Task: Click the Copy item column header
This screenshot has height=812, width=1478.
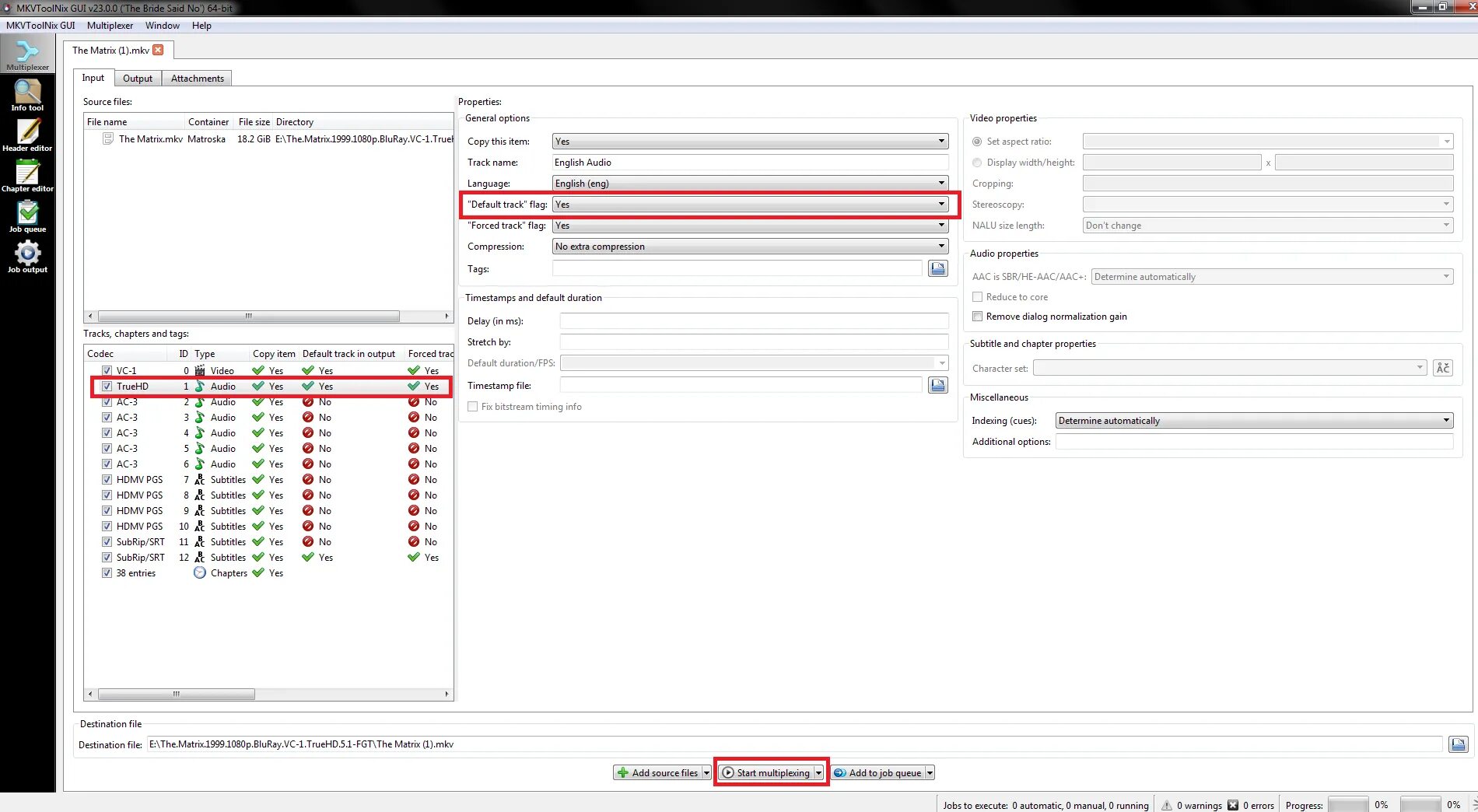Action: tap(274, 353)
